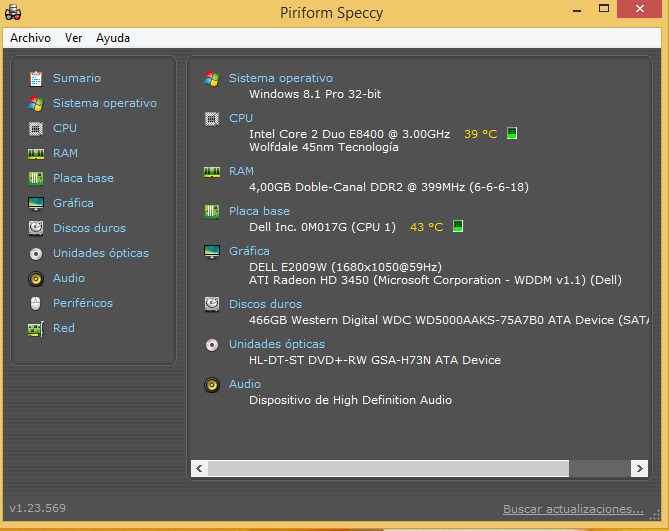Open the Ver menu
Image resolution: width=669 pixels, height=531 pixels.
pos(73,38)
